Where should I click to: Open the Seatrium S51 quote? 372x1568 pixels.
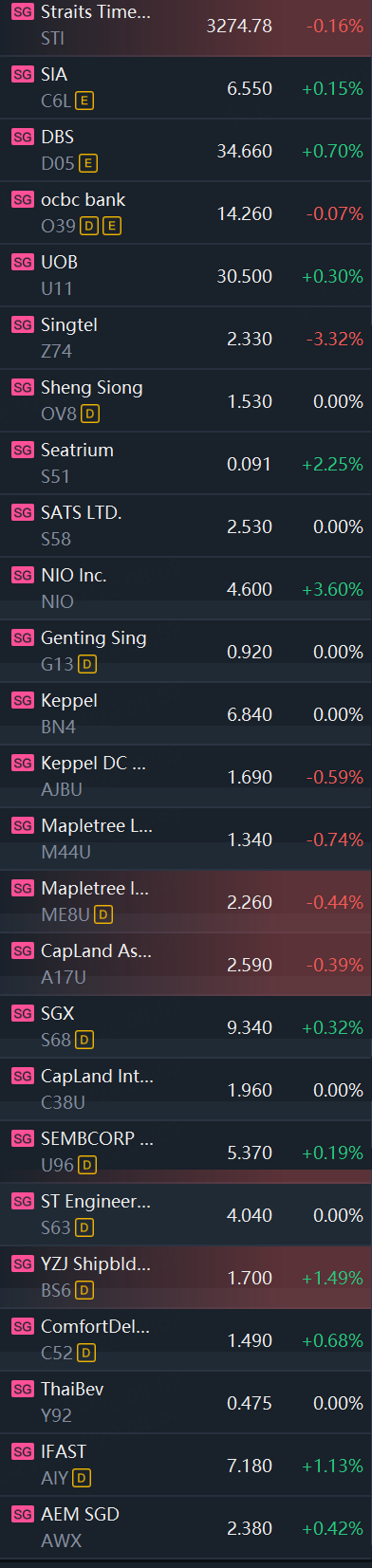[186, 464]
